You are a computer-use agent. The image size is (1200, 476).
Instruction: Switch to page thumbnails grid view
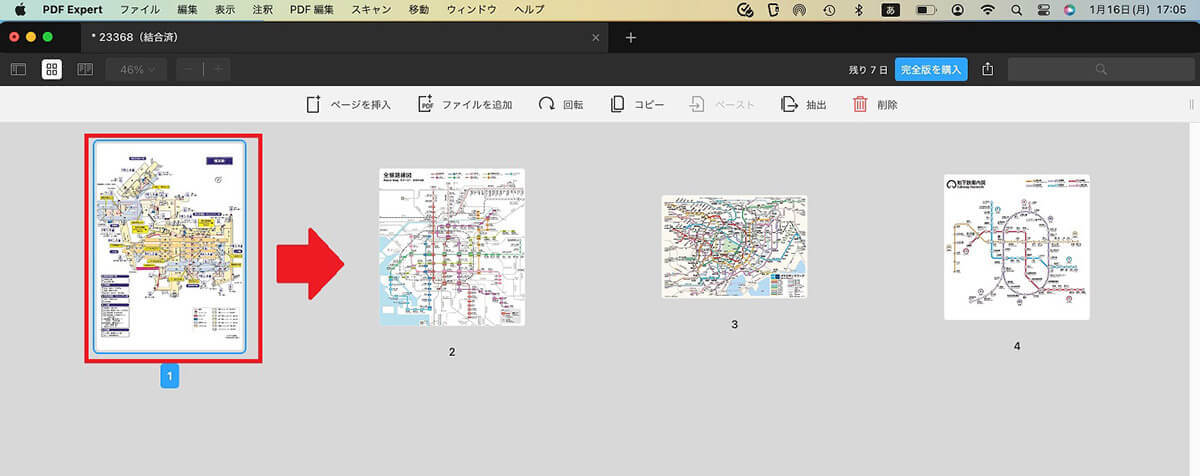pyautogui.click(x=52, y=69)
